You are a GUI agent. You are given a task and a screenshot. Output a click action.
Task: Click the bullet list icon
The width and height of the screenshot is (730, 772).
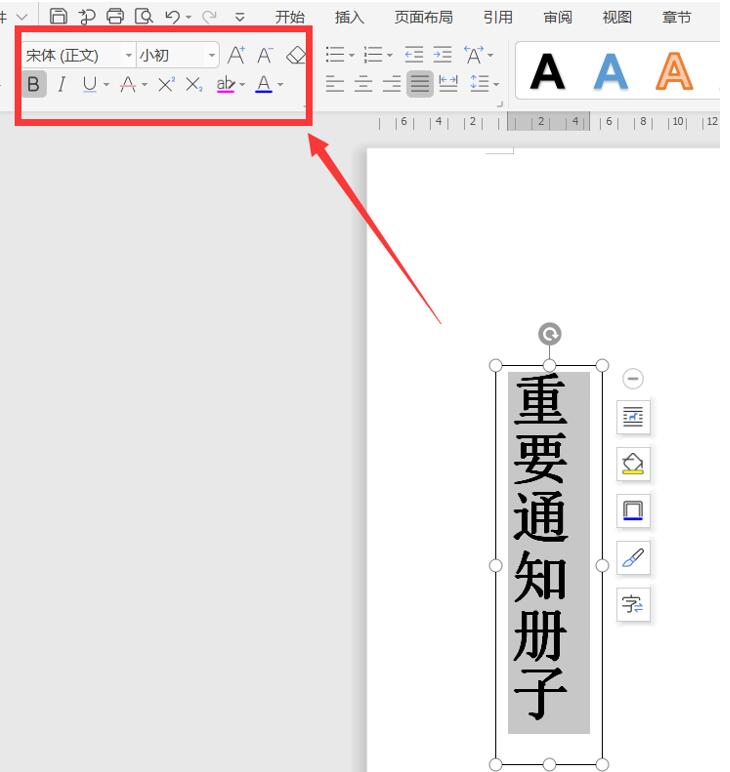pyautogui.click(x=335, y=55)
